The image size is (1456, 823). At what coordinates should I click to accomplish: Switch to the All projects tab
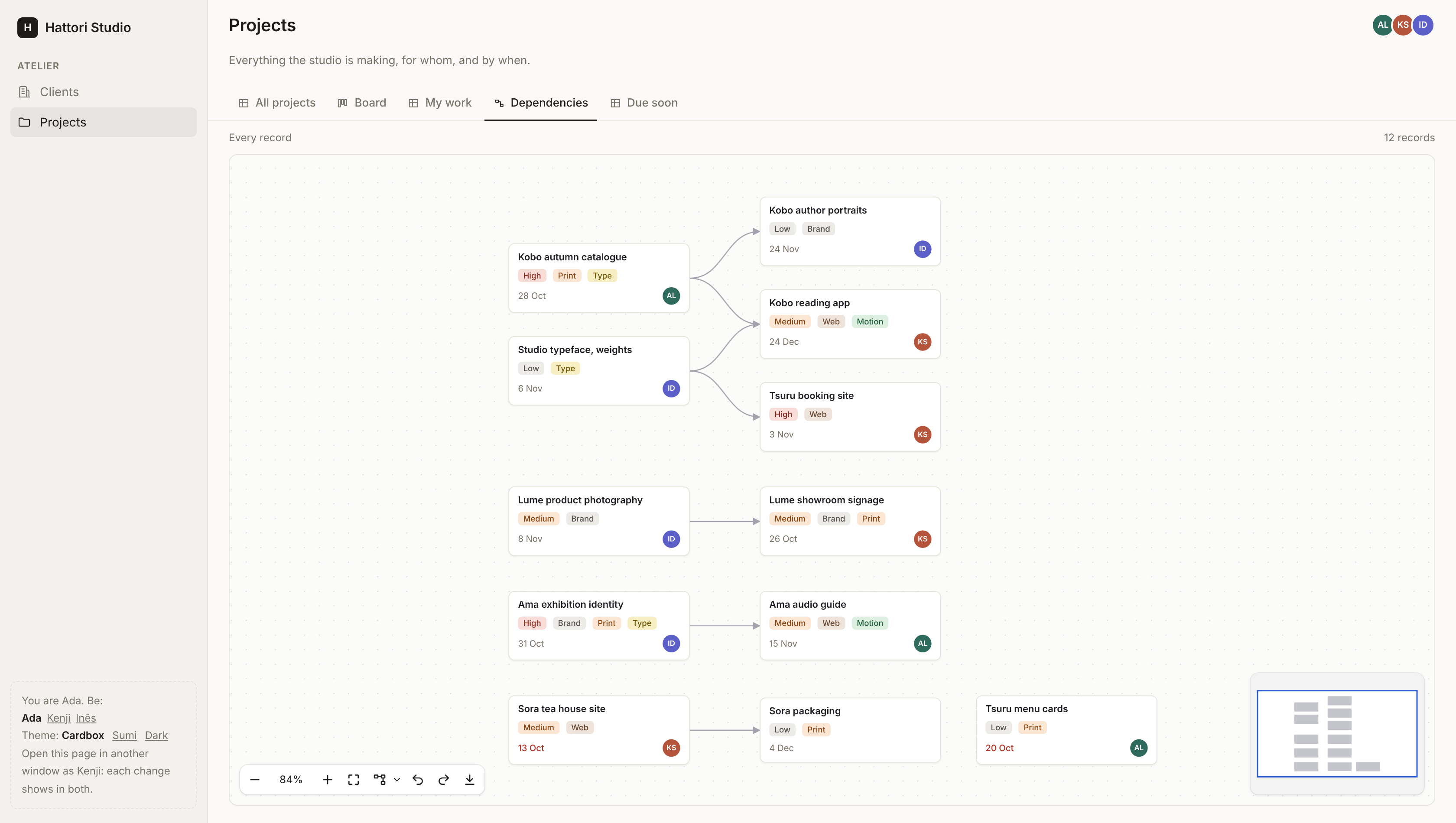point(277,102)
